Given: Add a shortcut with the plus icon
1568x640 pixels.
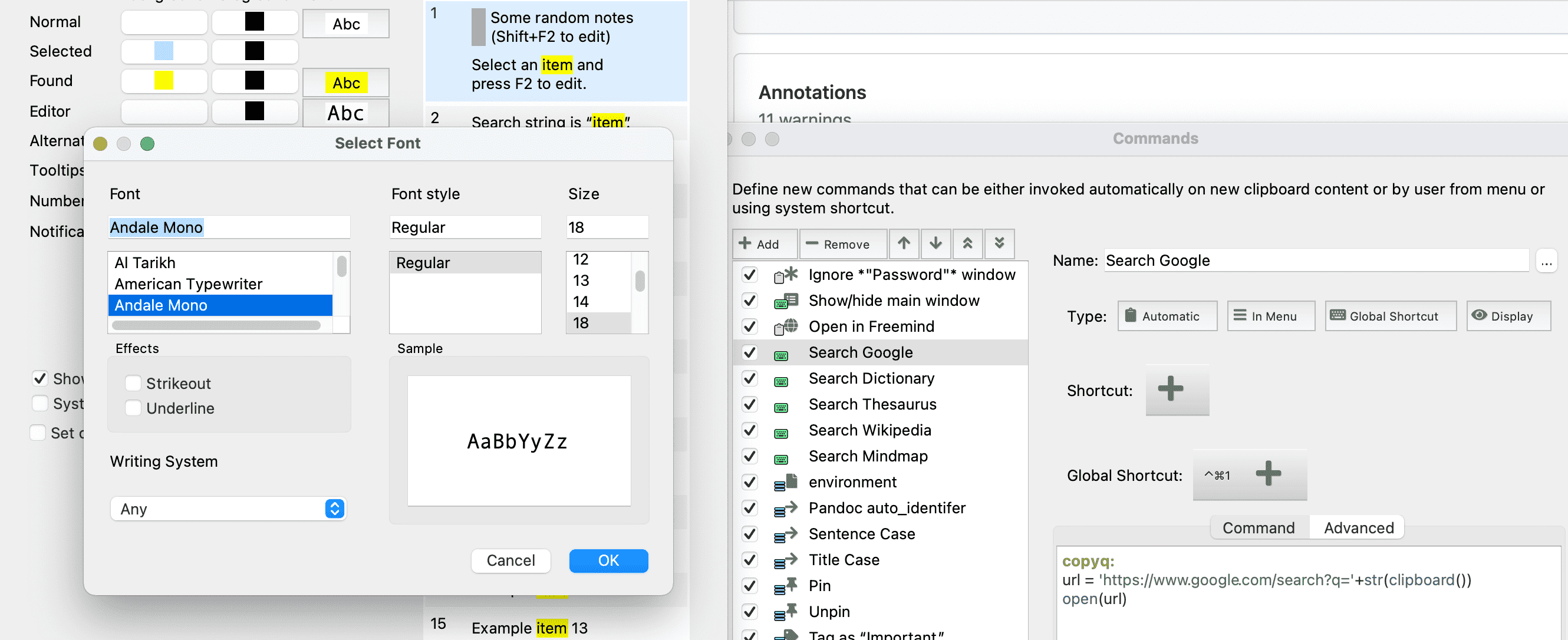Looking at the screenshot, I should click(1177, 391).
